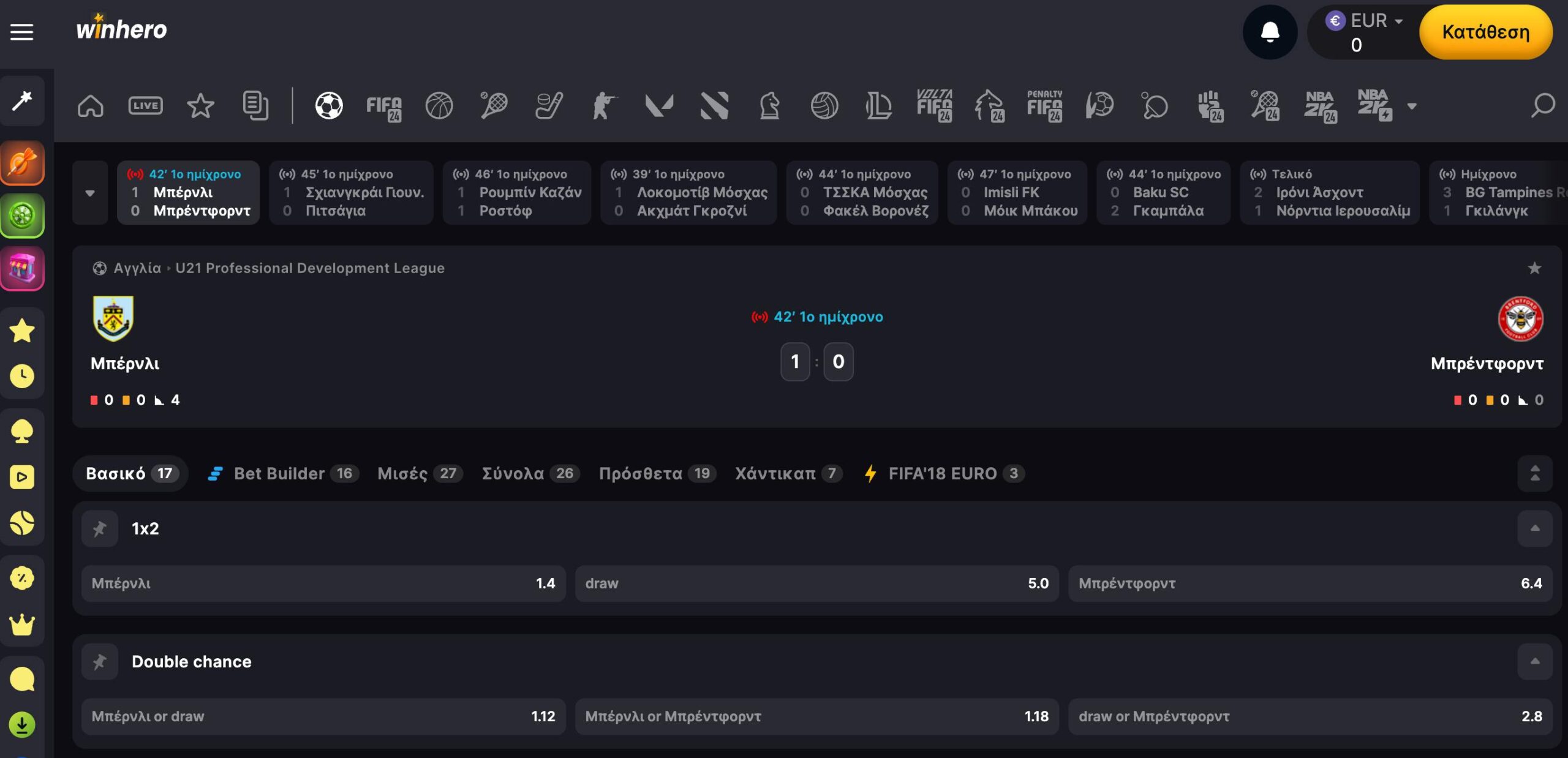Open the Ρουμπίν Καζάν vs Ροστόφ live match
This screenshot has width=1568, height=758.
[x=517, y=193]
